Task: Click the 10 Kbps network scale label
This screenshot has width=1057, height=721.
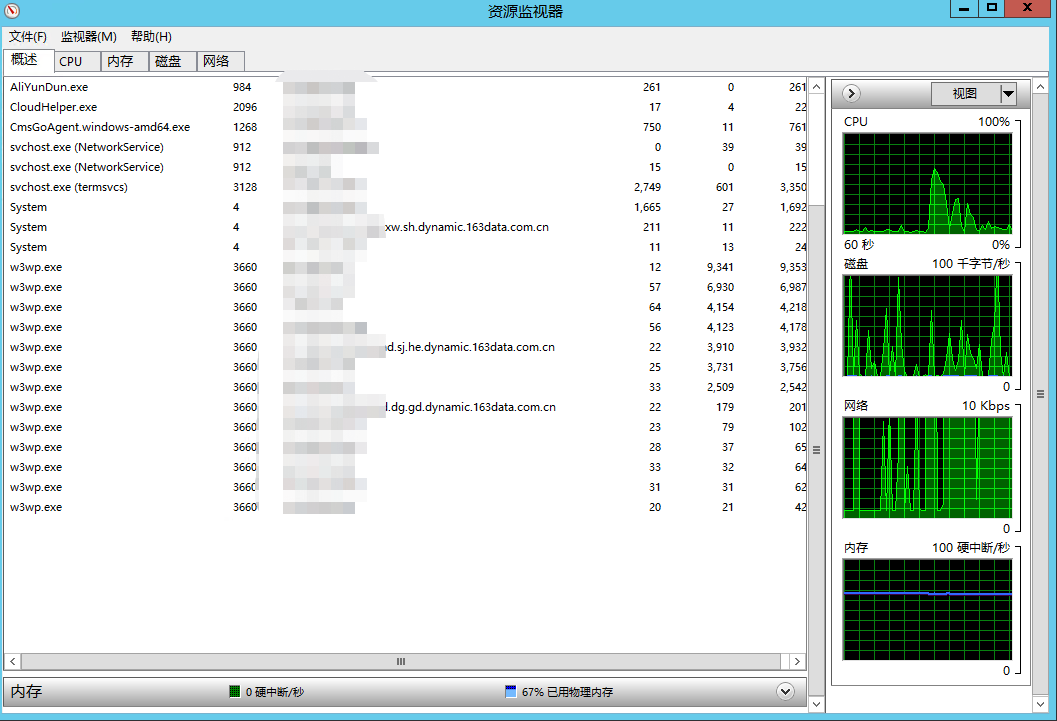Action: (x=986, y=406)
